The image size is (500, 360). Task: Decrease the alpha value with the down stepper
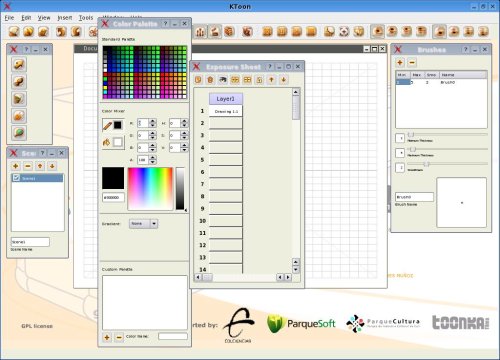(x=152, y=162)
